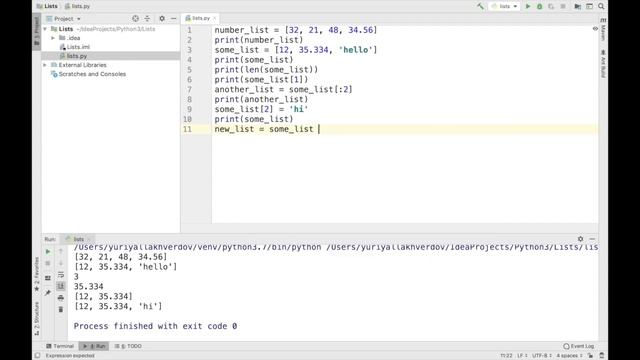This screenshot has width=640, height=360.
Task: Click the layout window icon beside search
Action: point(589,6)
